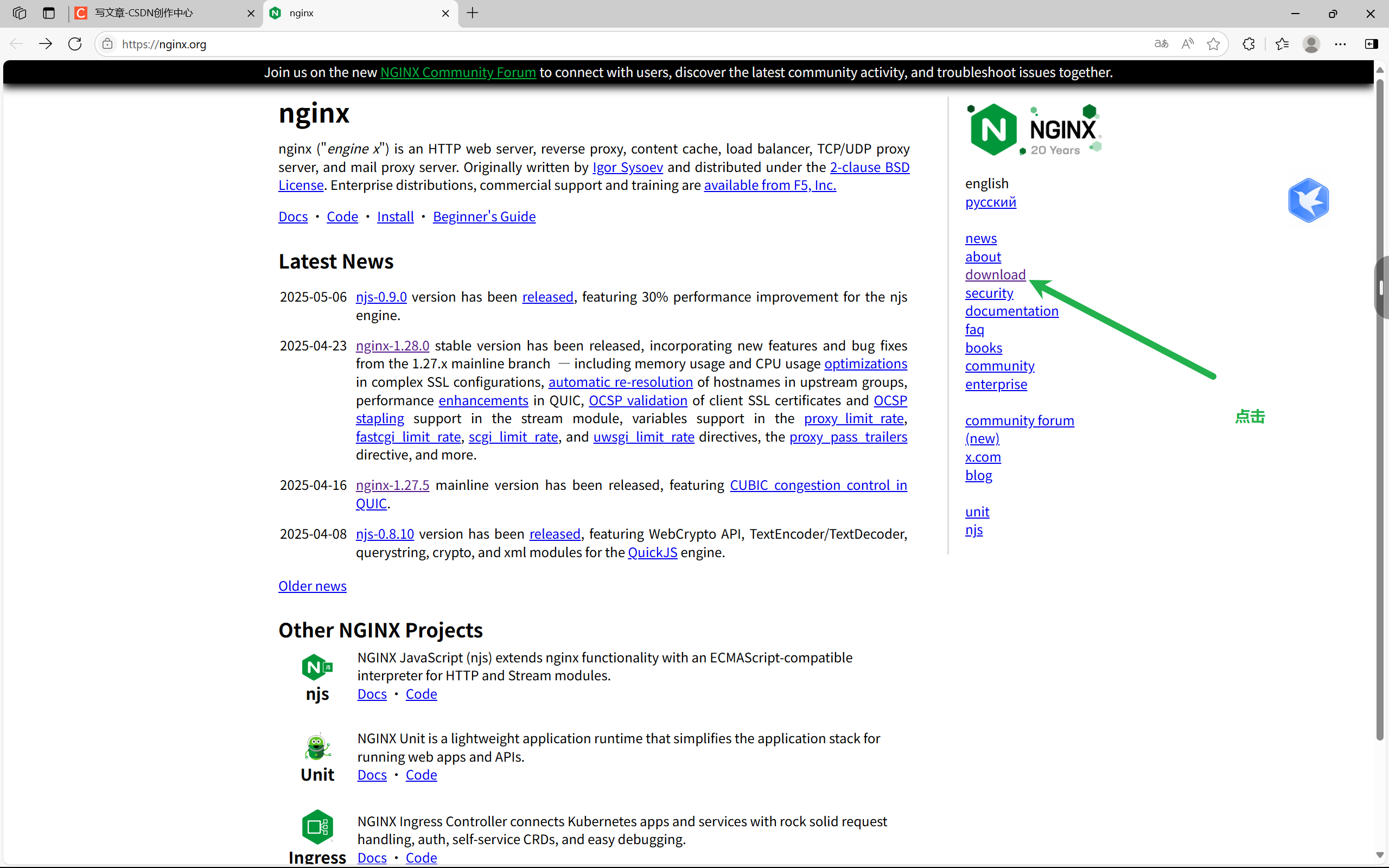Open the njs-0.9.0 news link

[x=381, y=297]
